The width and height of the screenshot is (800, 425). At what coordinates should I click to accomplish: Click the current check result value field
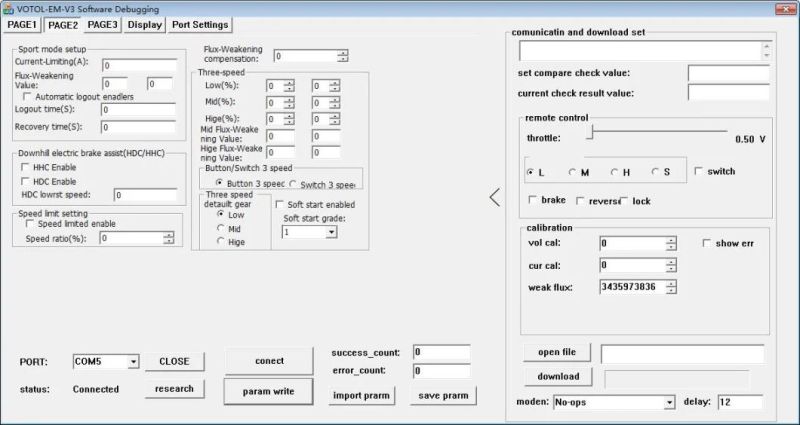tap(729, 93)
